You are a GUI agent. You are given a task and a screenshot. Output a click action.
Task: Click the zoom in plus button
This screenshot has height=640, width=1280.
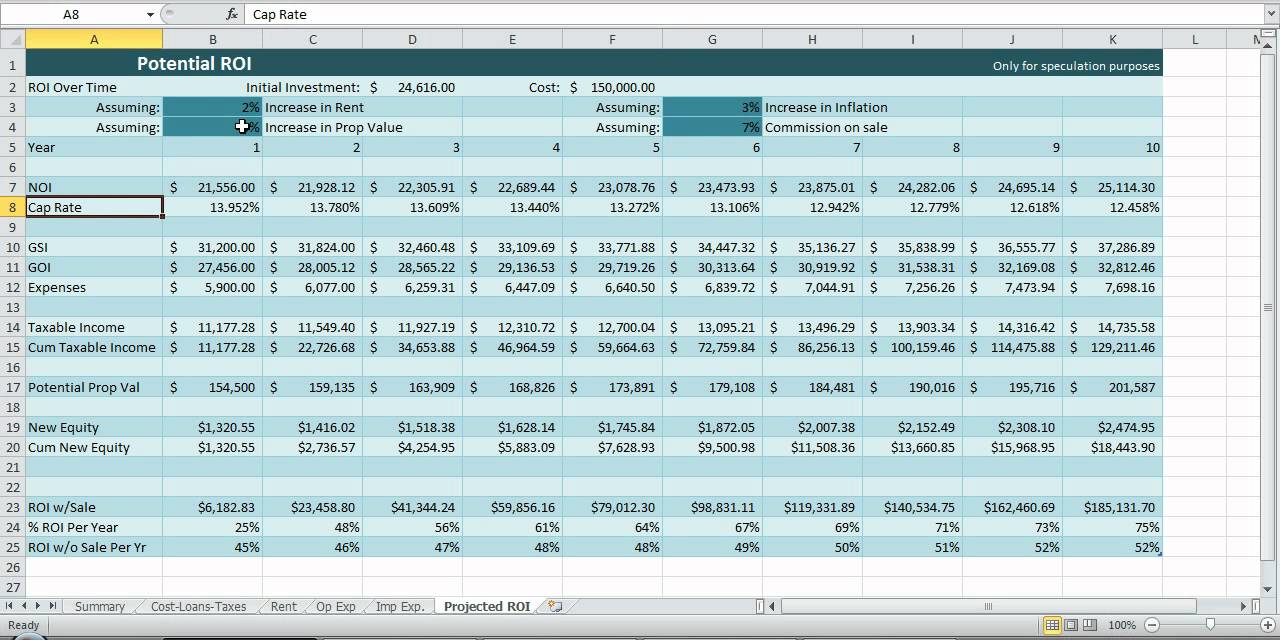[1267, 625]
